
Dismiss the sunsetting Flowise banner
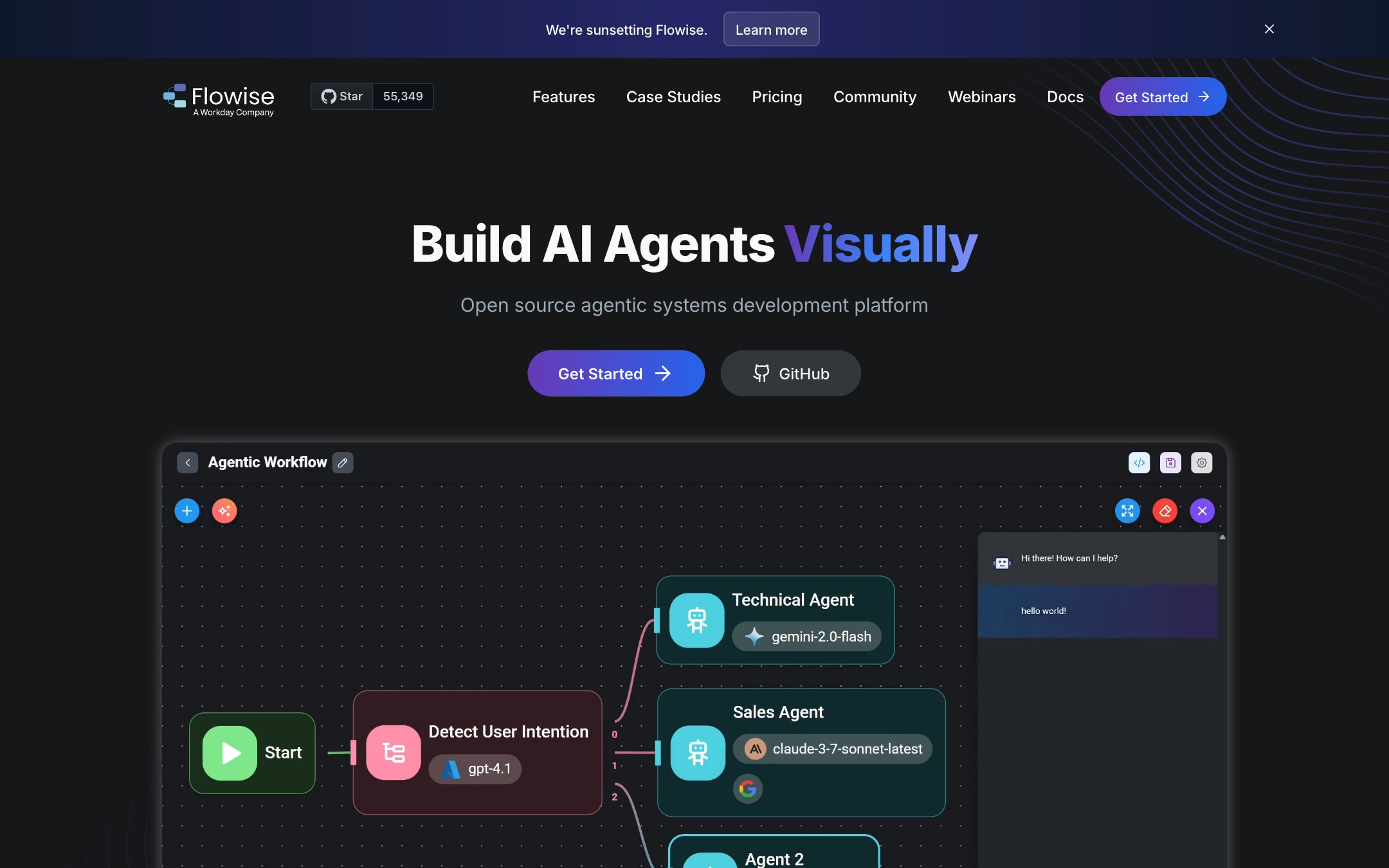click(1269, 29)
